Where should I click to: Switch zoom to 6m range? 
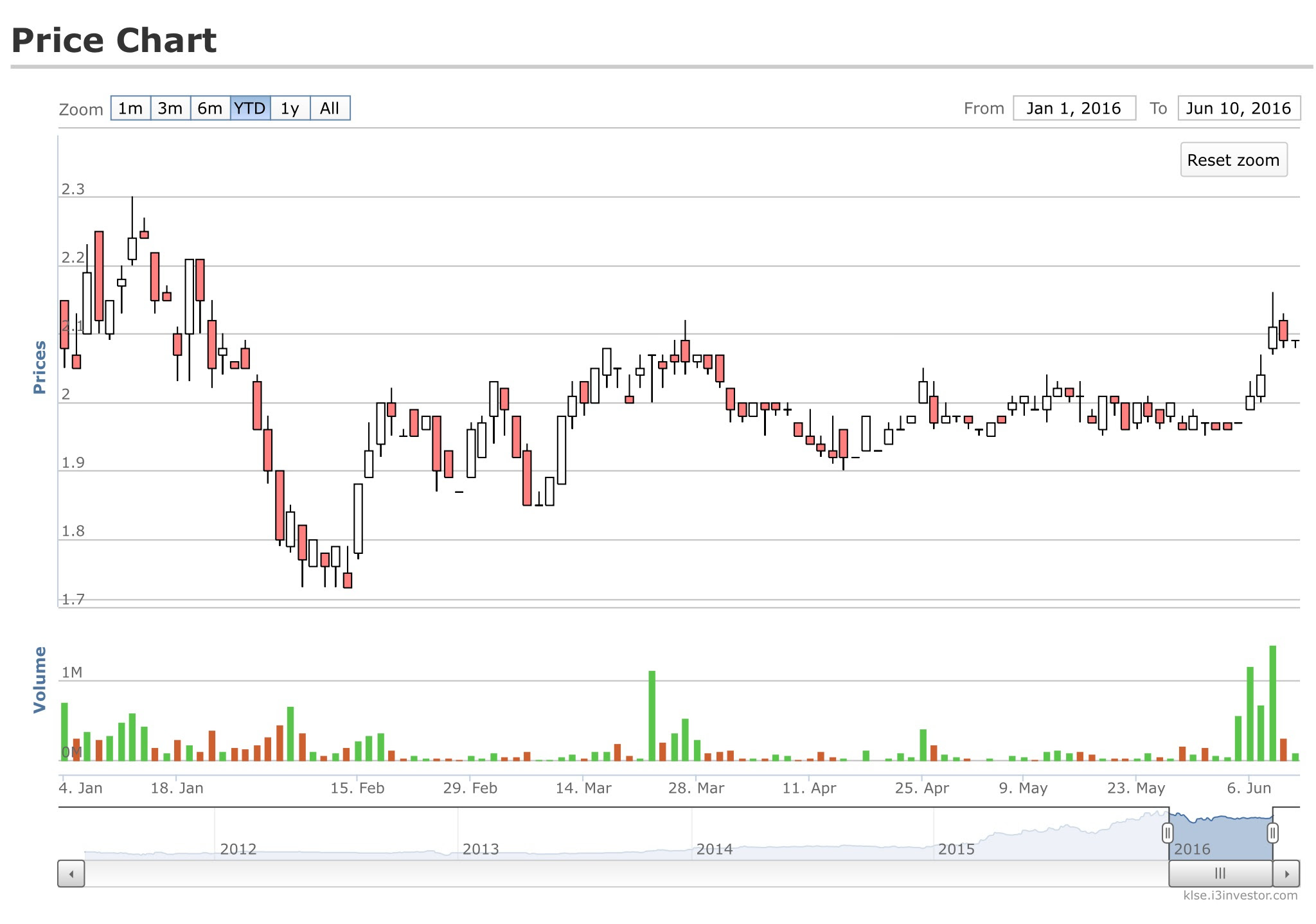pos(210,108)
